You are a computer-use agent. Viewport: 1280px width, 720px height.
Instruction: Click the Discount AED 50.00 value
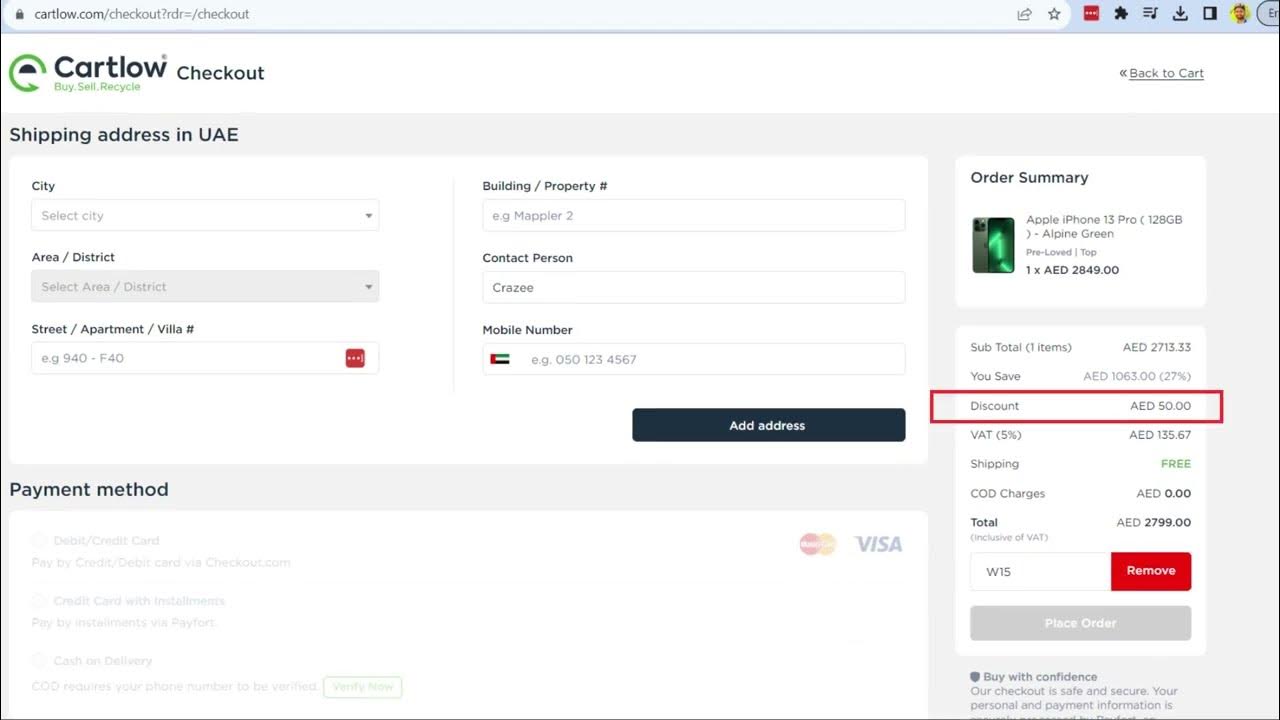[x=1161, y=406]
